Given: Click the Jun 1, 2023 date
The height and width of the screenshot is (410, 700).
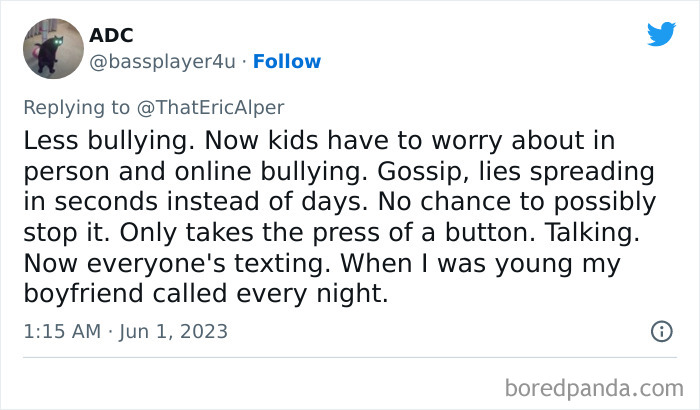Looking at the screenshot, I should pyautogui.click(x=168, y=331).
